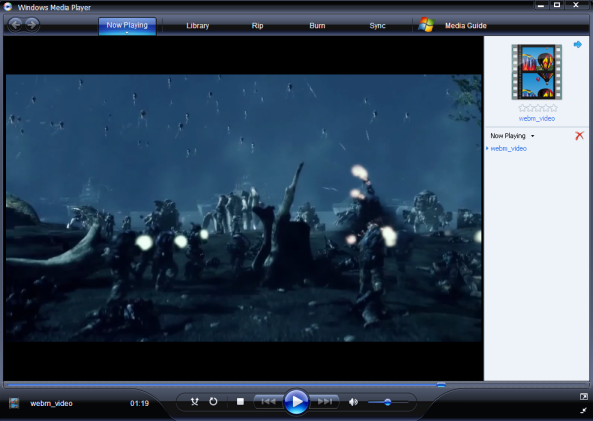Viewport: 593px width, 421px height.
Task: Click the Forward navigation arrow
Action: point(32,25)
